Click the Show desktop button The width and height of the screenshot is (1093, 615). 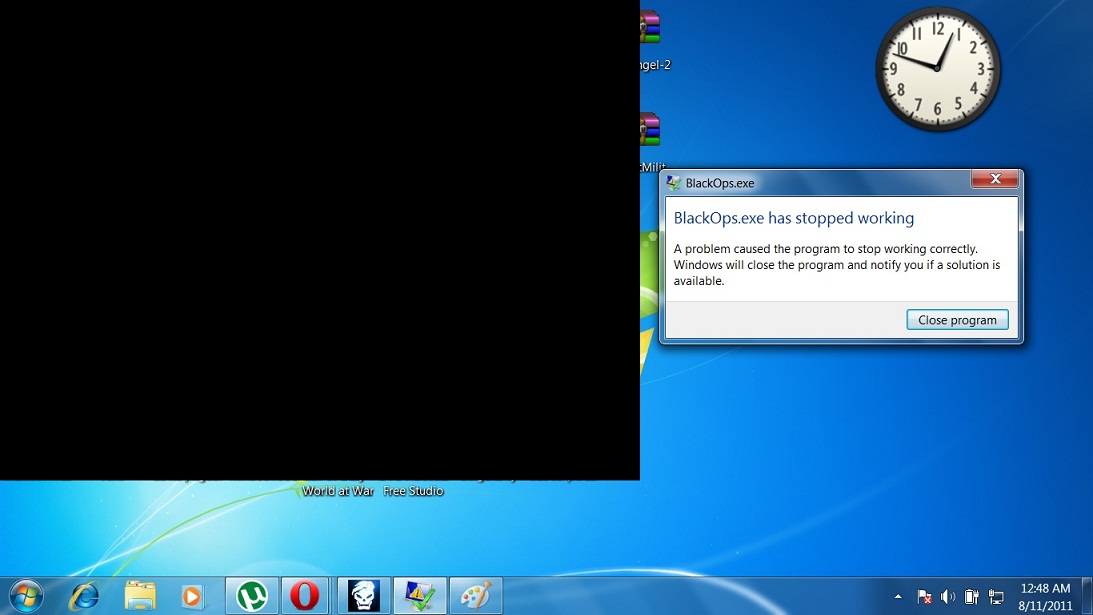(x=1087, y=596)
